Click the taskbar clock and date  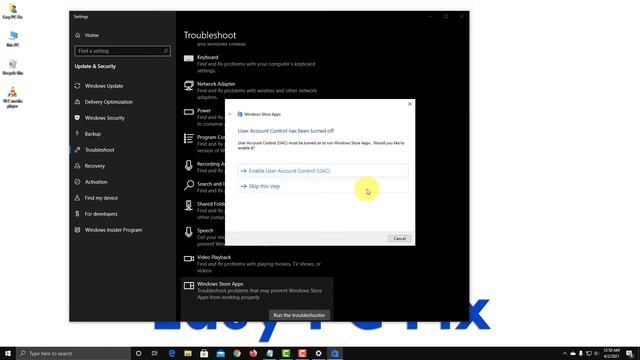point(611,353)
